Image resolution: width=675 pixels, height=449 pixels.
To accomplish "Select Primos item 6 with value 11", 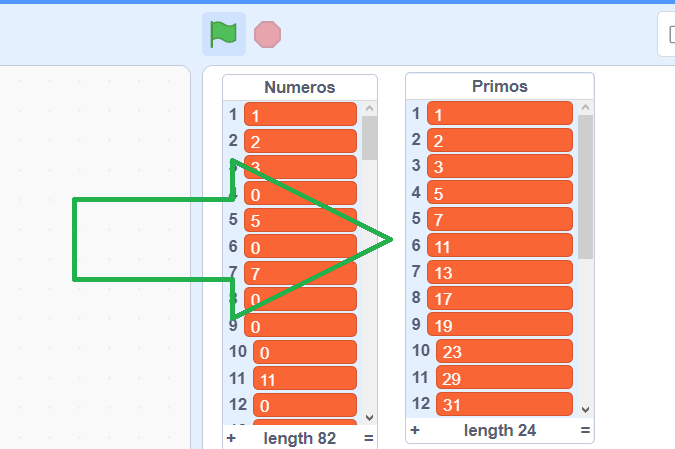I will tap(500, 245).
